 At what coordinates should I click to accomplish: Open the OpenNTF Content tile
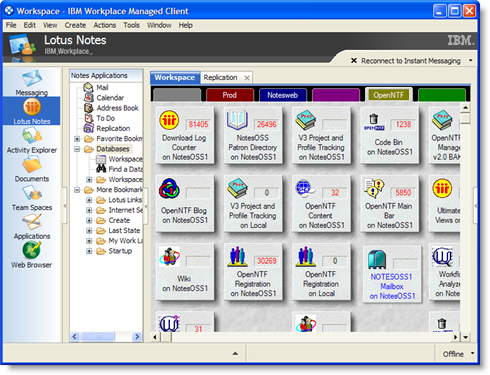321,203
